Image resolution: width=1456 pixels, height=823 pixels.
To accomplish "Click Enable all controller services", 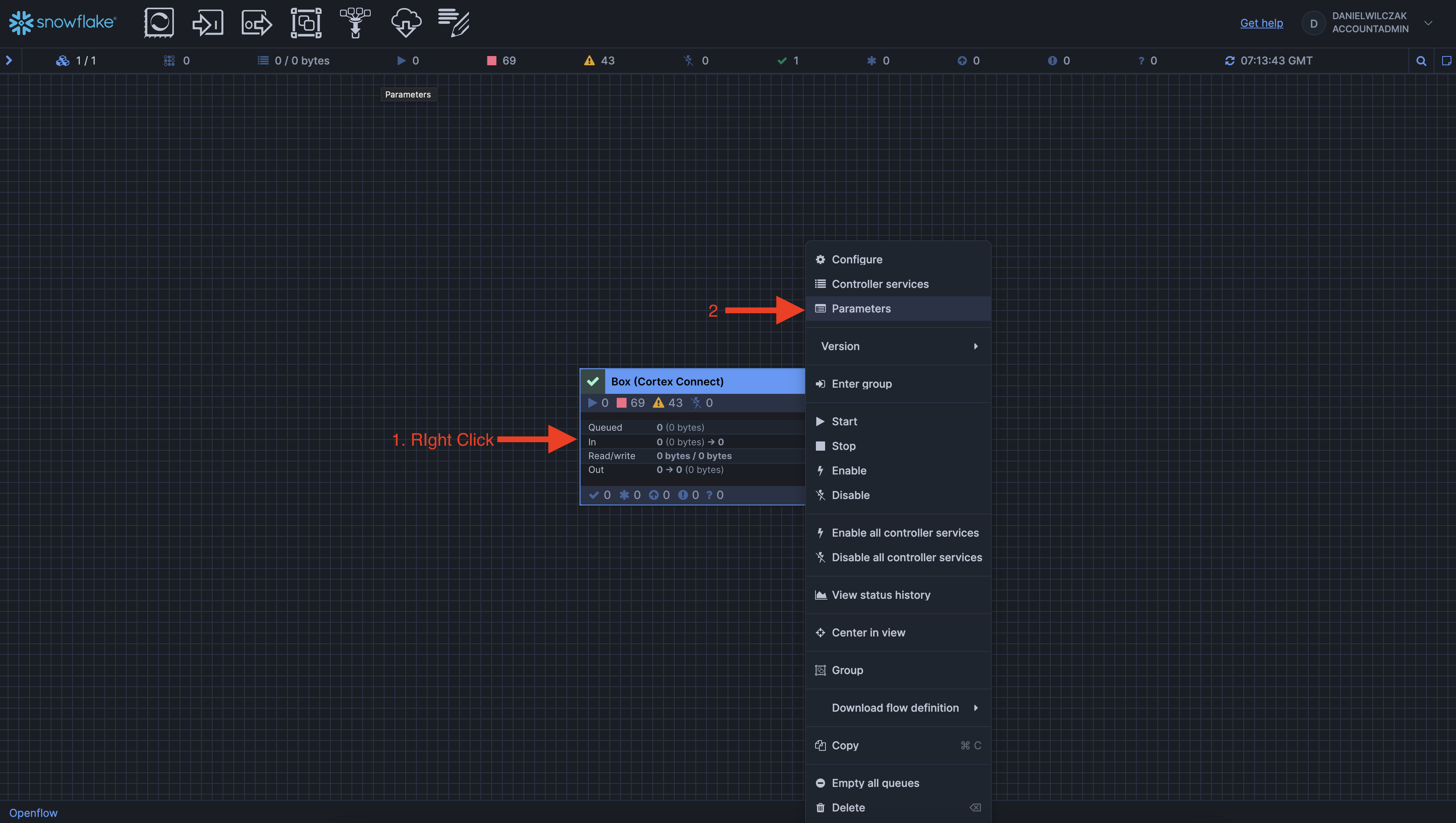I will tap(905, 532).
